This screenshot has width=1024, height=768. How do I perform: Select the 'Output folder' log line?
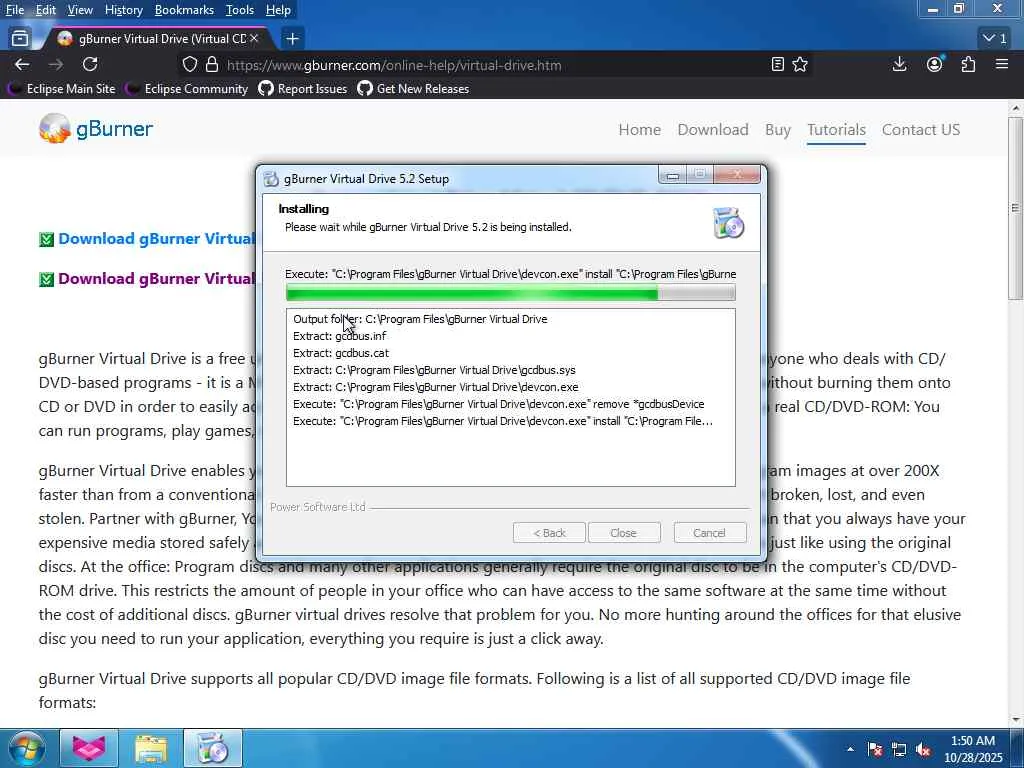tap(420, 319)
